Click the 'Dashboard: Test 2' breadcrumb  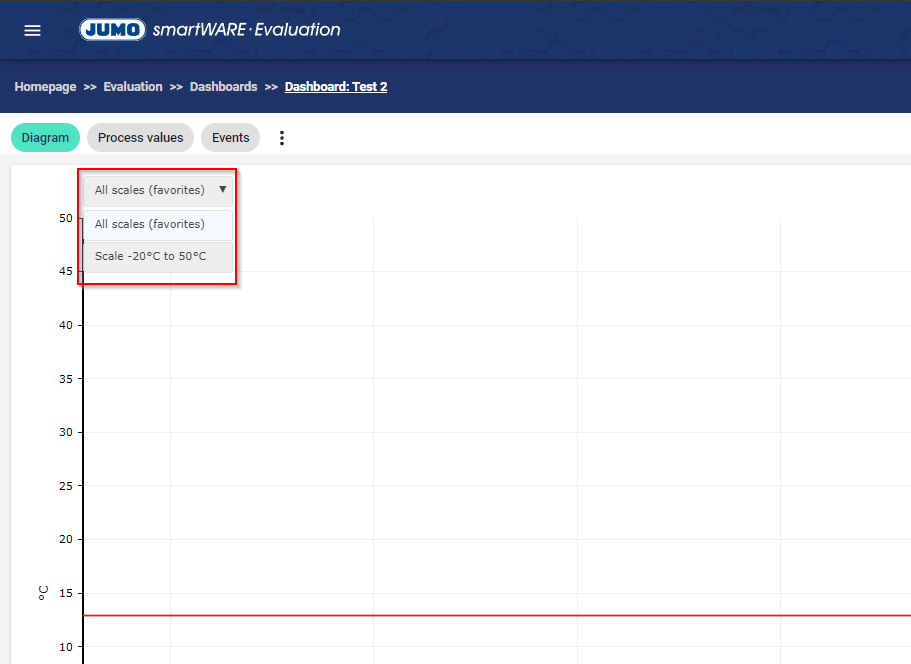click(x=336, y=87)
